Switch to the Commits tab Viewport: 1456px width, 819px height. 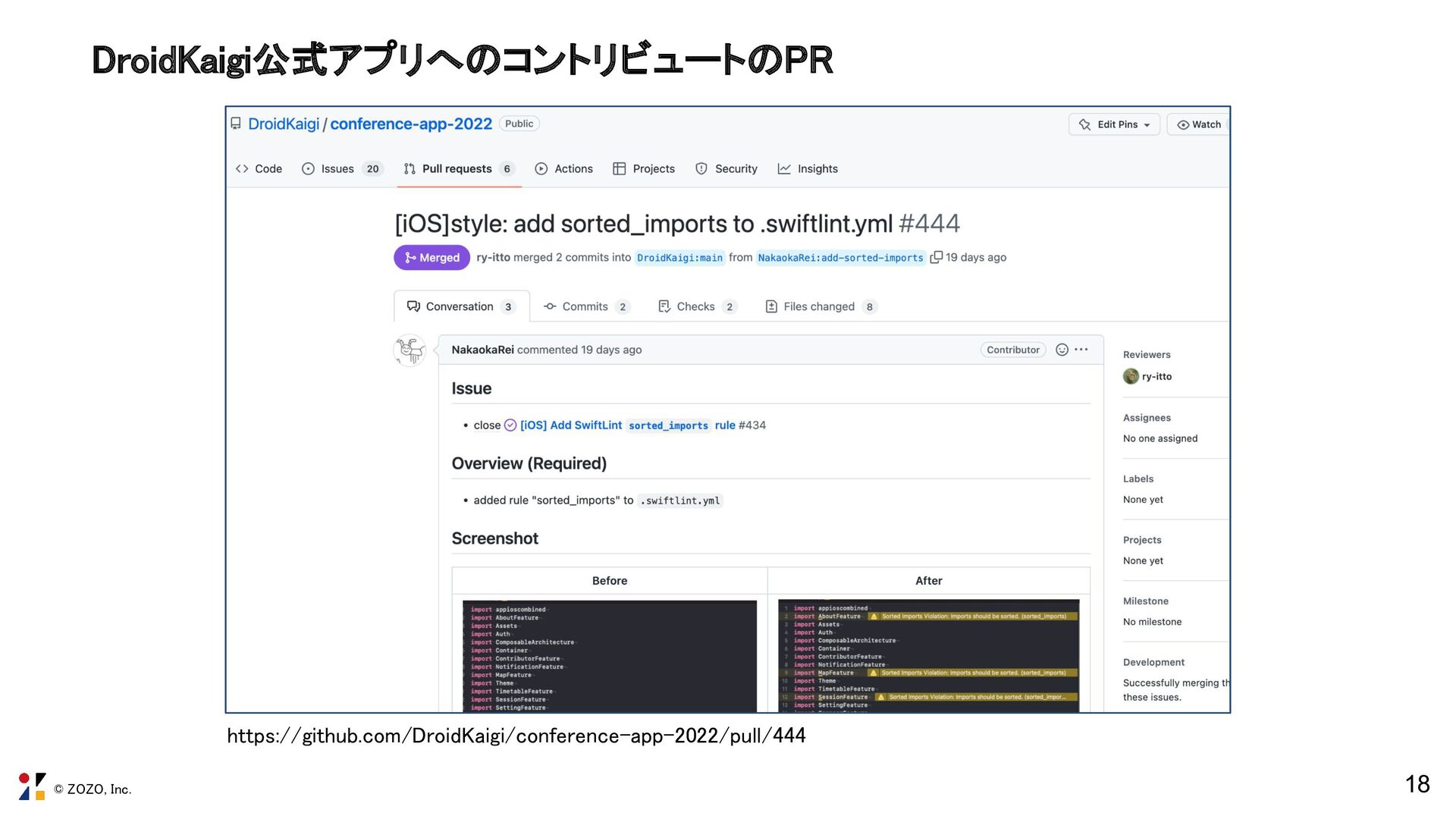pos(585,306)
